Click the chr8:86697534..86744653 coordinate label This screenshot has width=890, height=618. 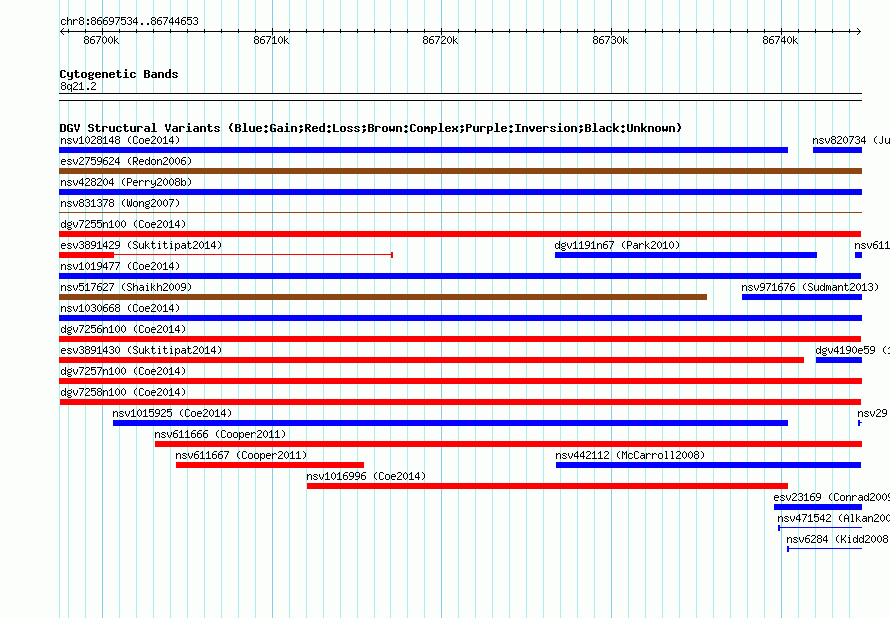pyautogui.click(x=129, y=21)
